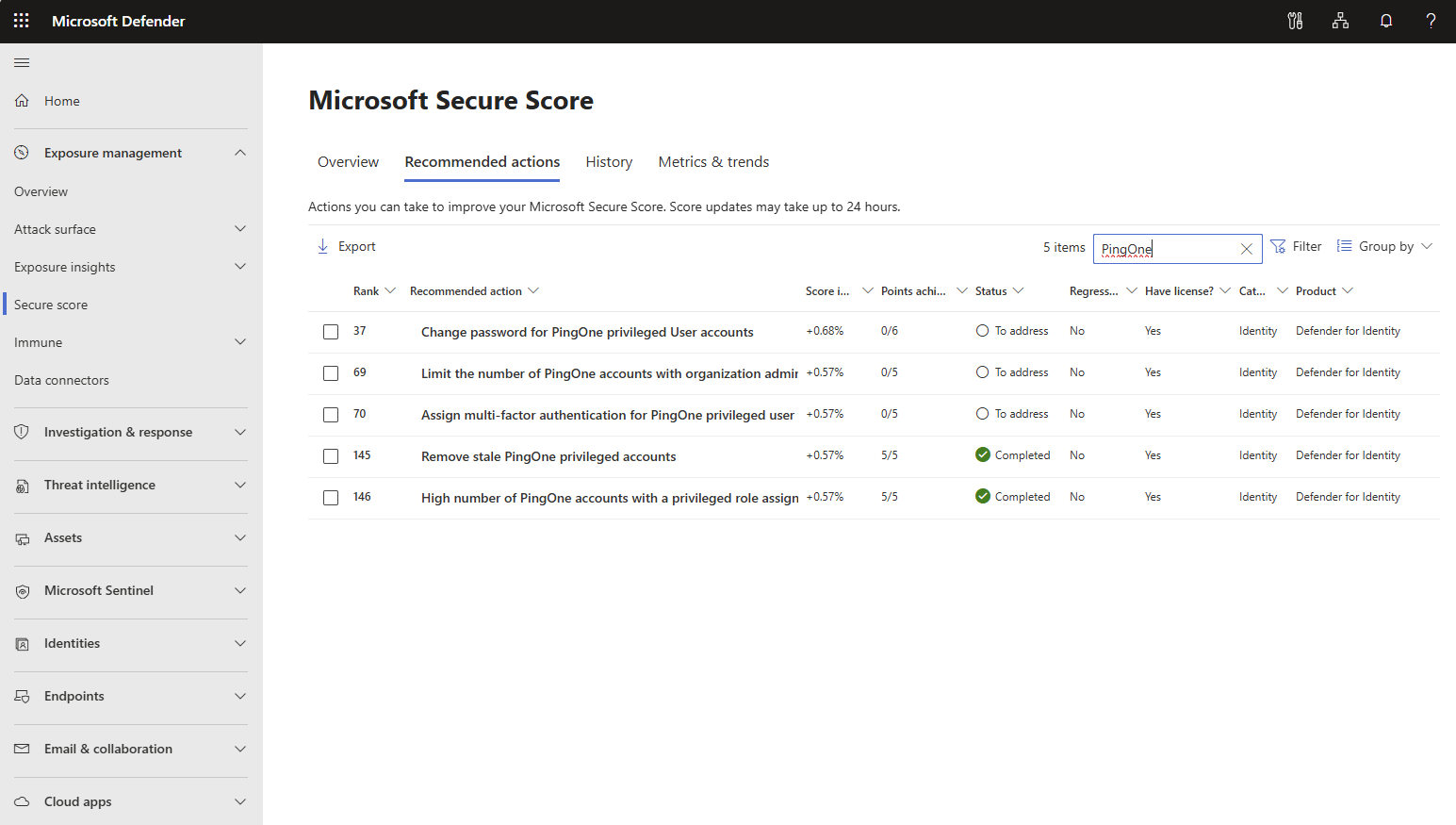Click the Export download arrow icon

point(322,246)
